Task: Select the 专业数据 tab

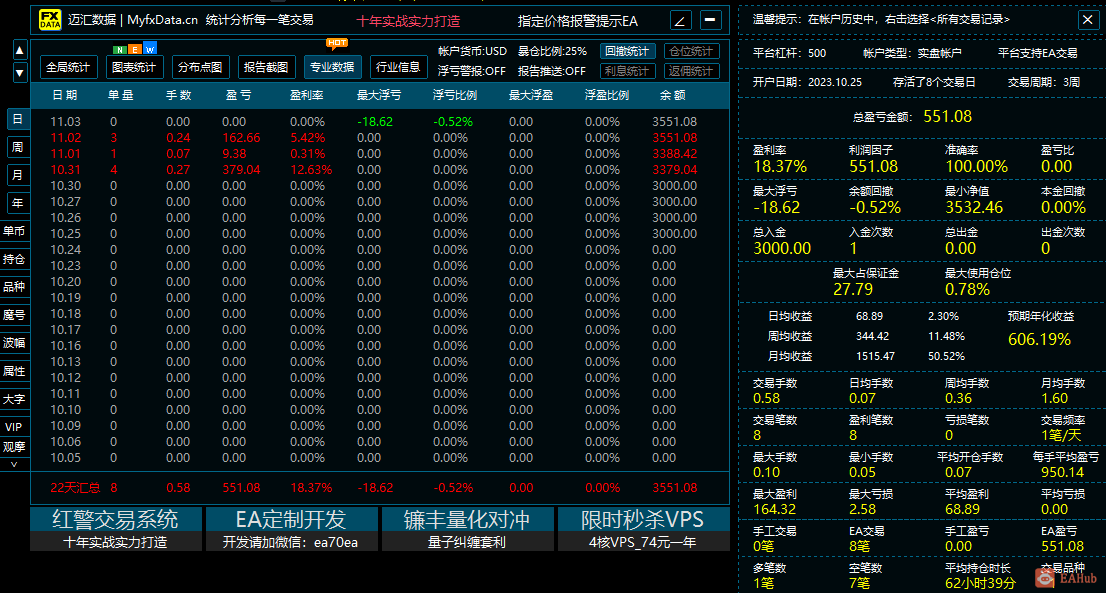Action: [x=332, y=67]
